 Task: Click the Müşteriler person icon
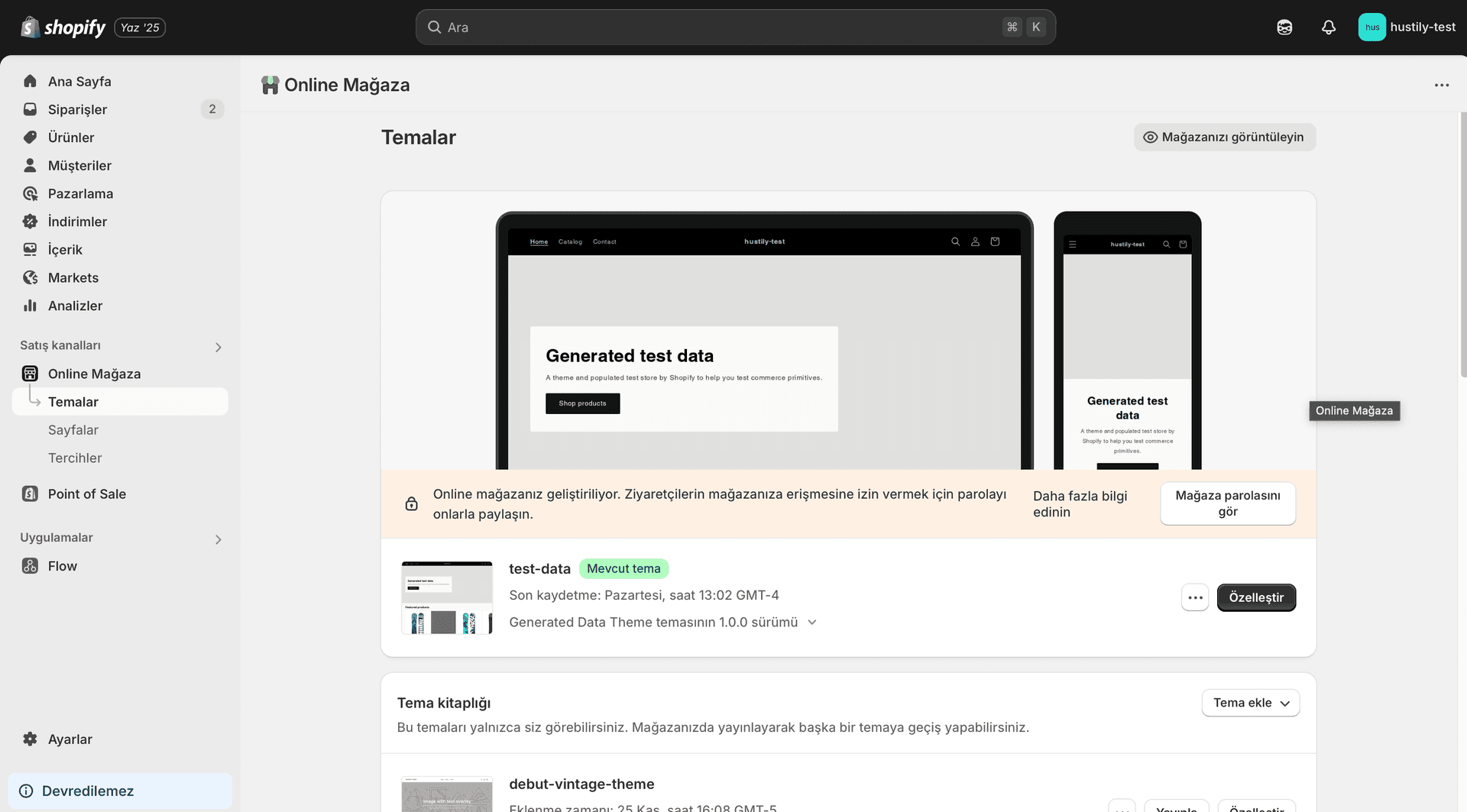coord(30,165)
